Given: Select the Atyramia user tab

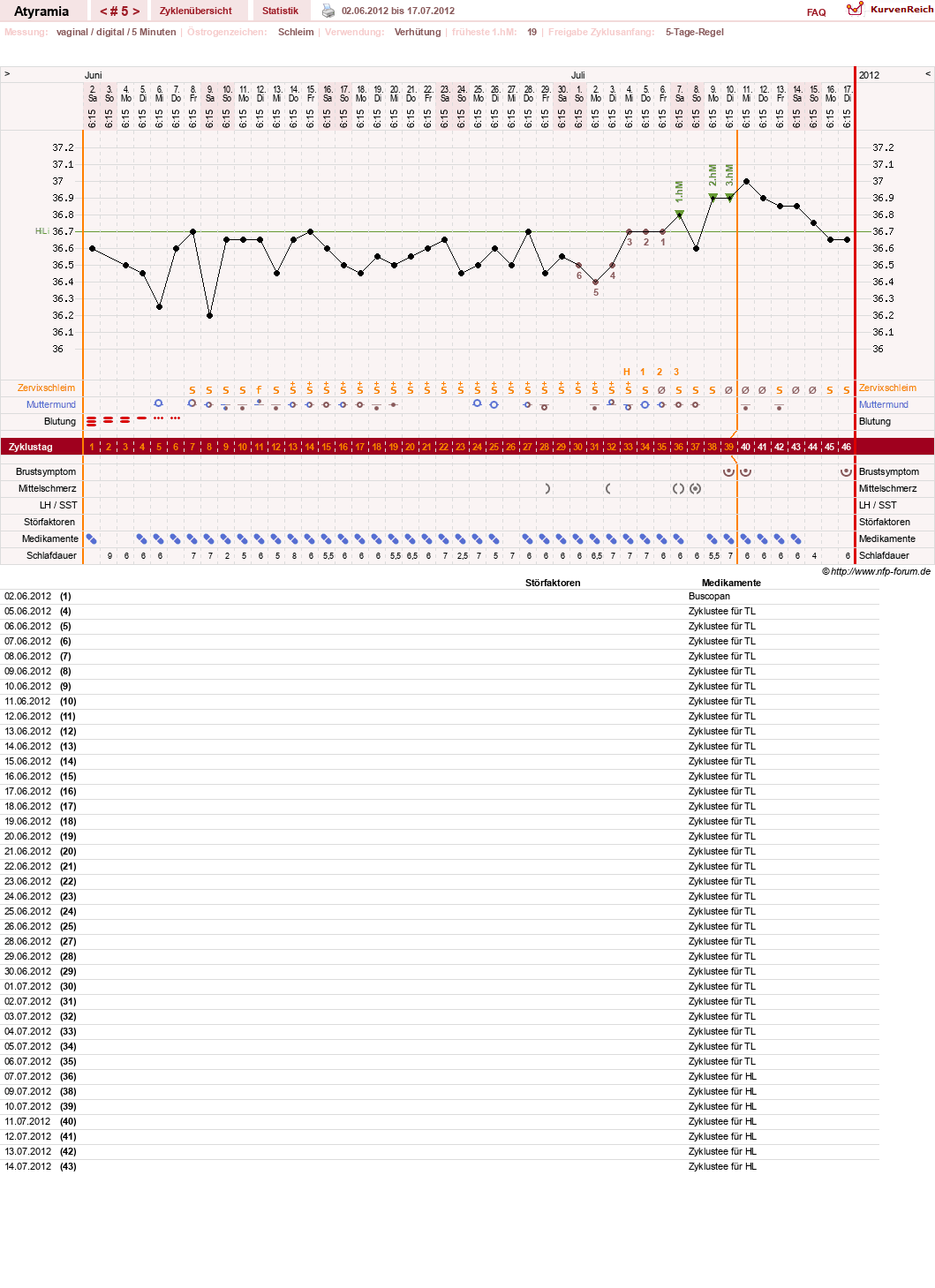Looking at the screenshot, I should [41, 11].
